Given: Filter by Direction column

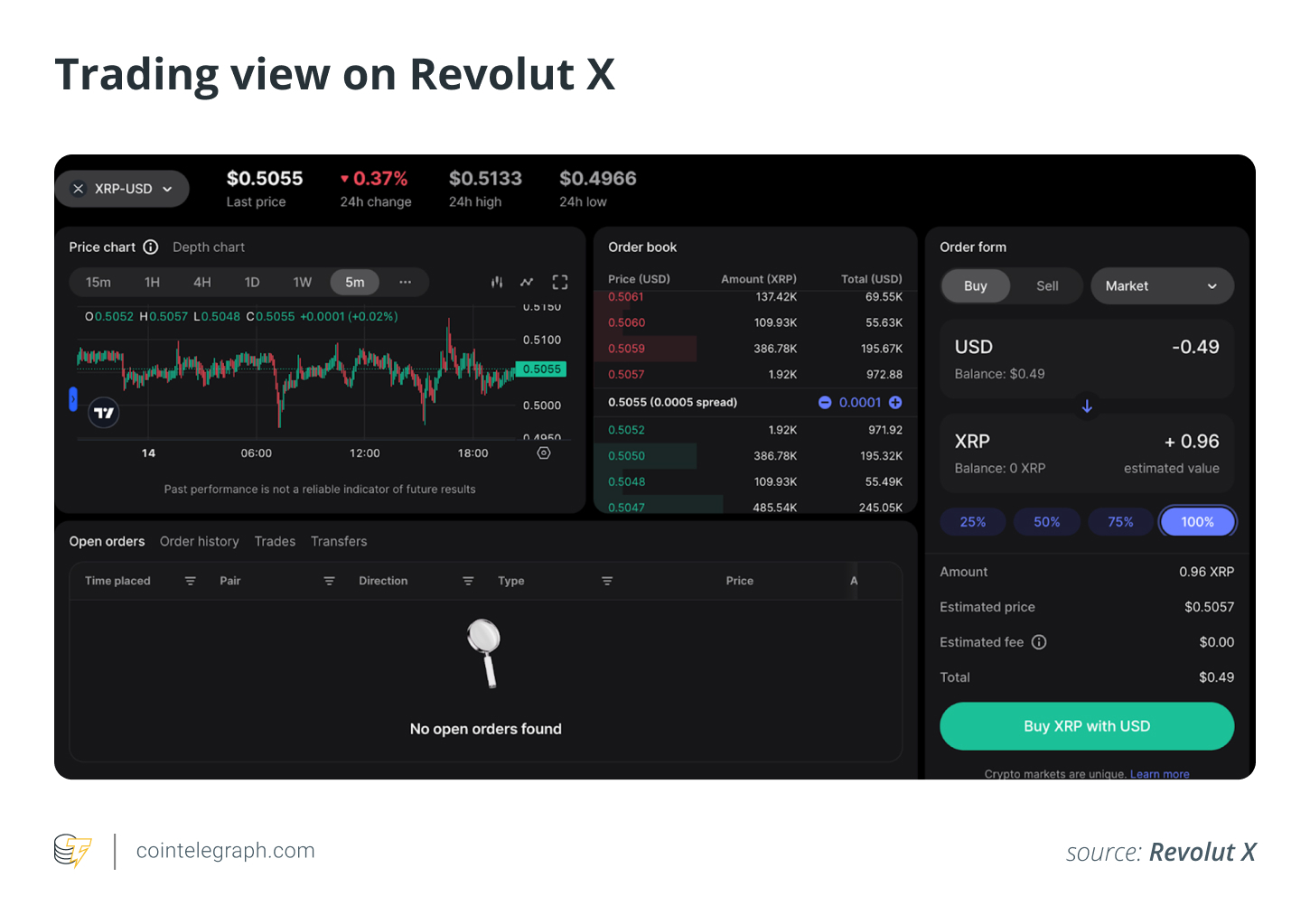Looking at the screenshot, I should 468,581.
